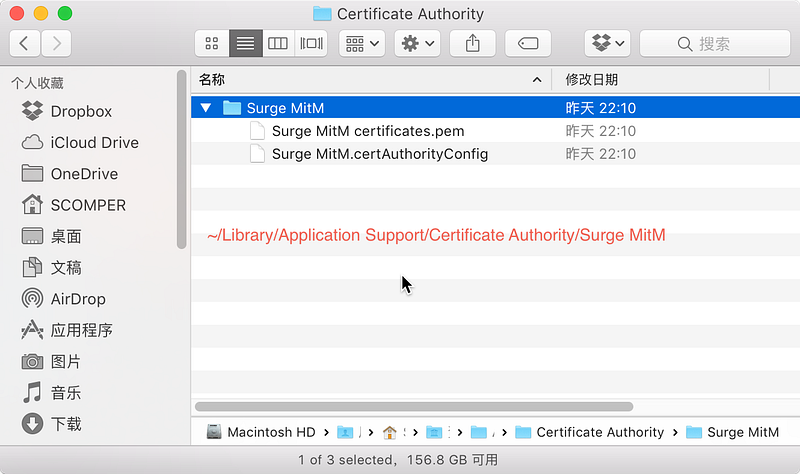
Task: Open iCloud Drive in the sidebar
Action: click(80, 142)
